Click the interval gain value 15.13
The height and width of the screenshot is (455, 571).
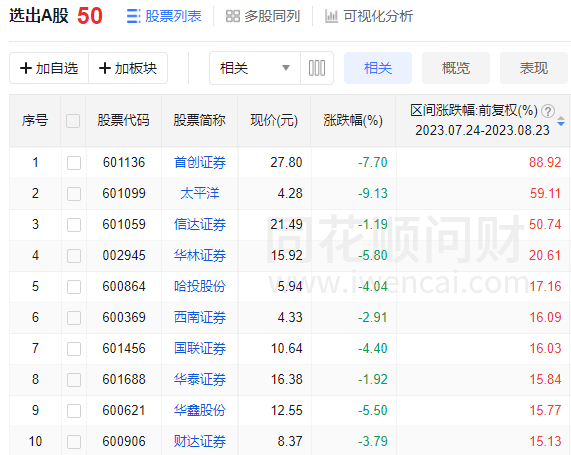(x=545, y=441)
